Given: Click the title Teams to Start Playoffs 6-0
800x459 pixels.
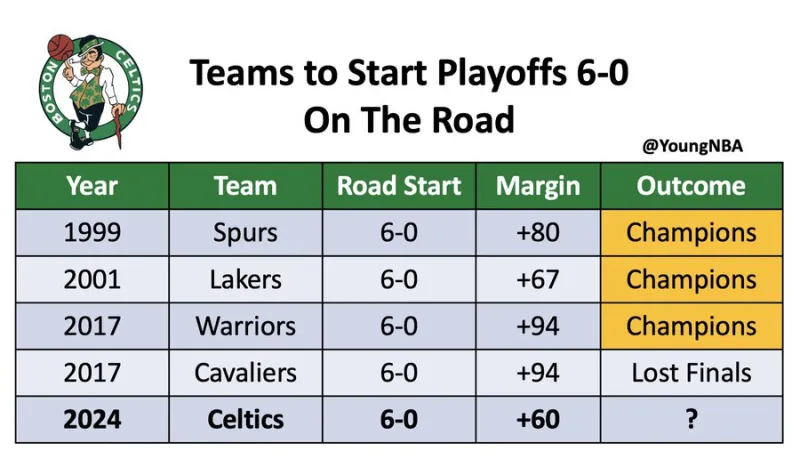Looking at the screenshot, I should (409, 72).
